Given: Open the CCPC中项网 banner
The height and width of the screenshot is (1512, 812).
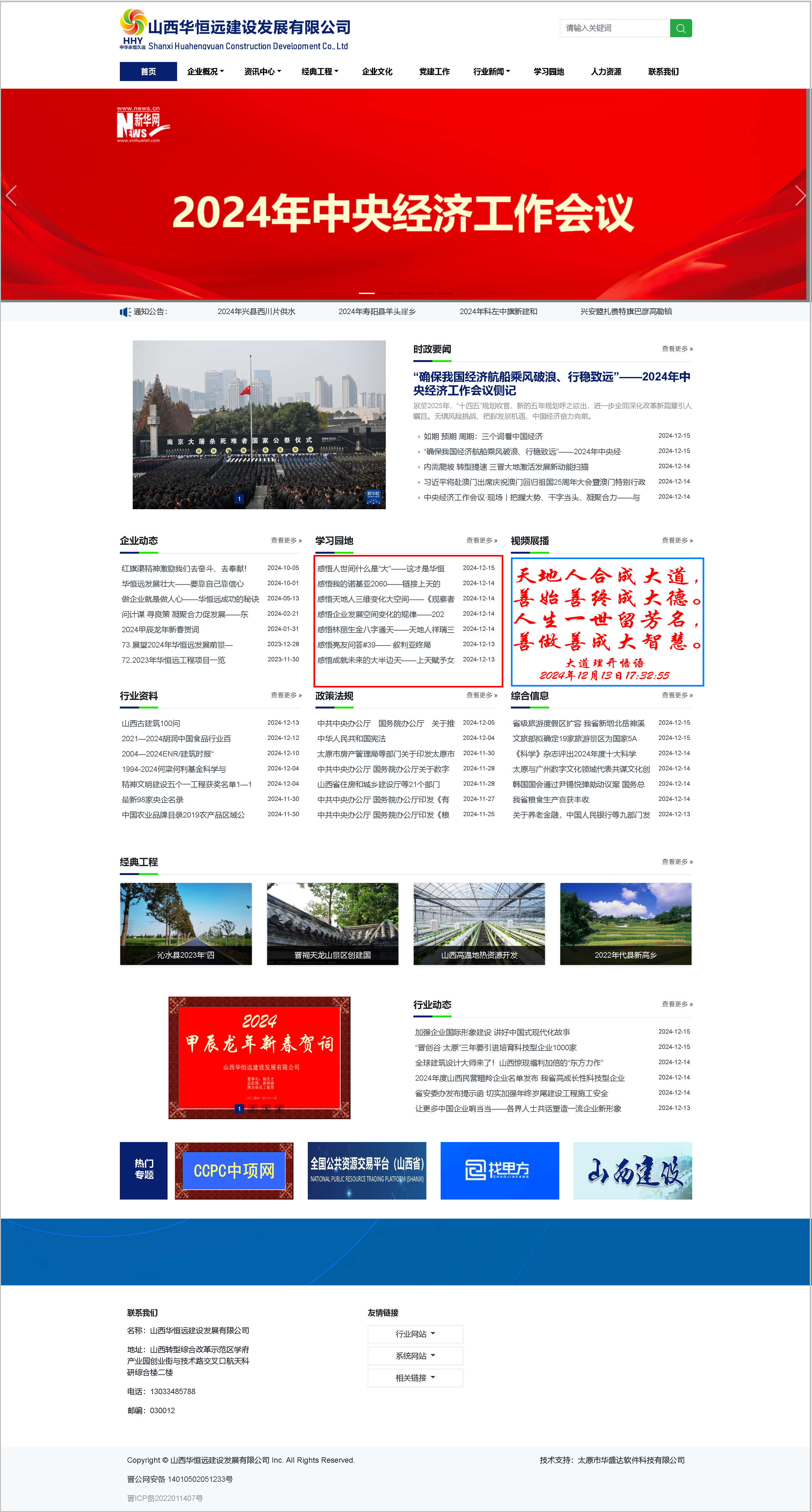Looking at the screenshot, I should click(x=234, y=1170).
